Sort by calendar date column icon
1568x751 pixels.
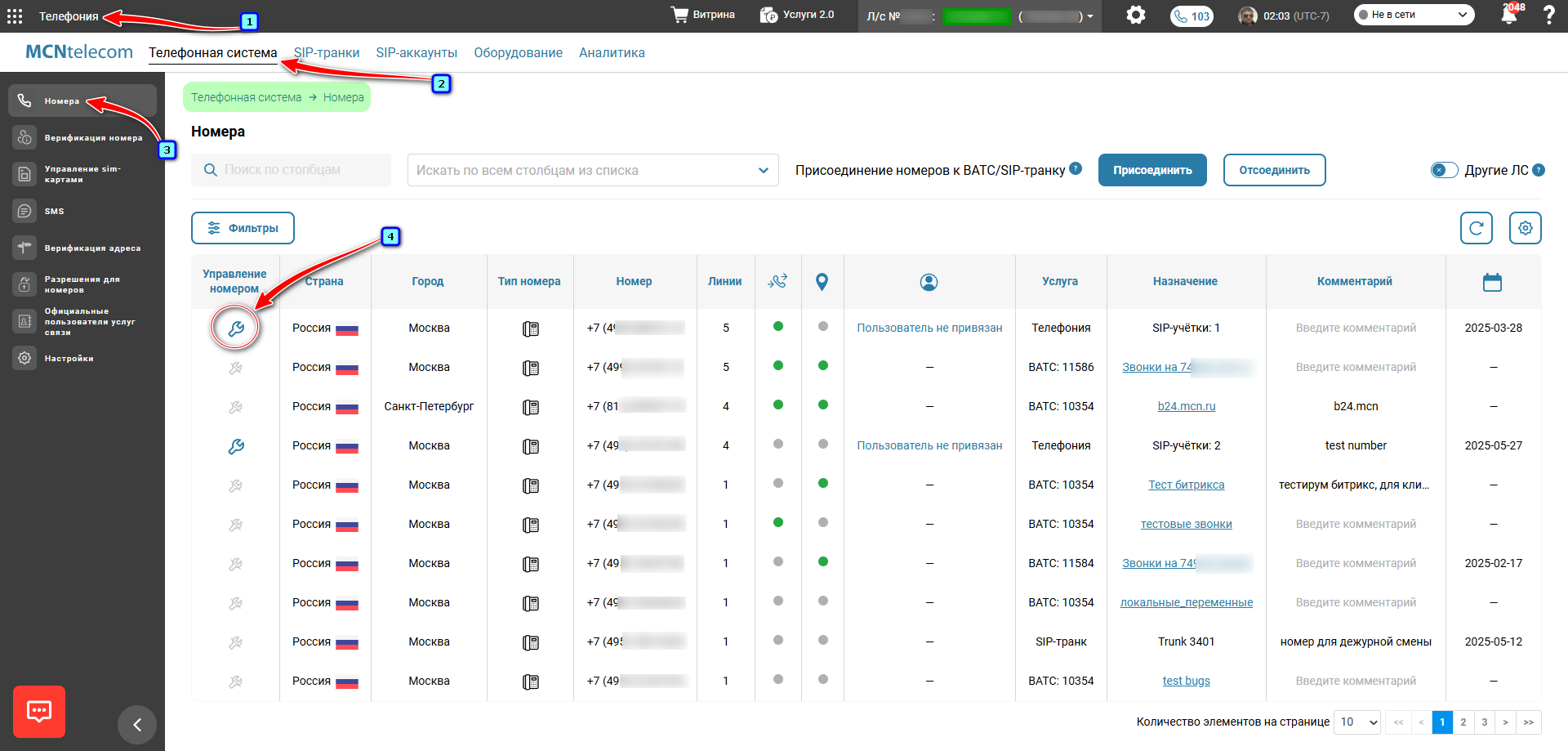(x=1492, y=282)
